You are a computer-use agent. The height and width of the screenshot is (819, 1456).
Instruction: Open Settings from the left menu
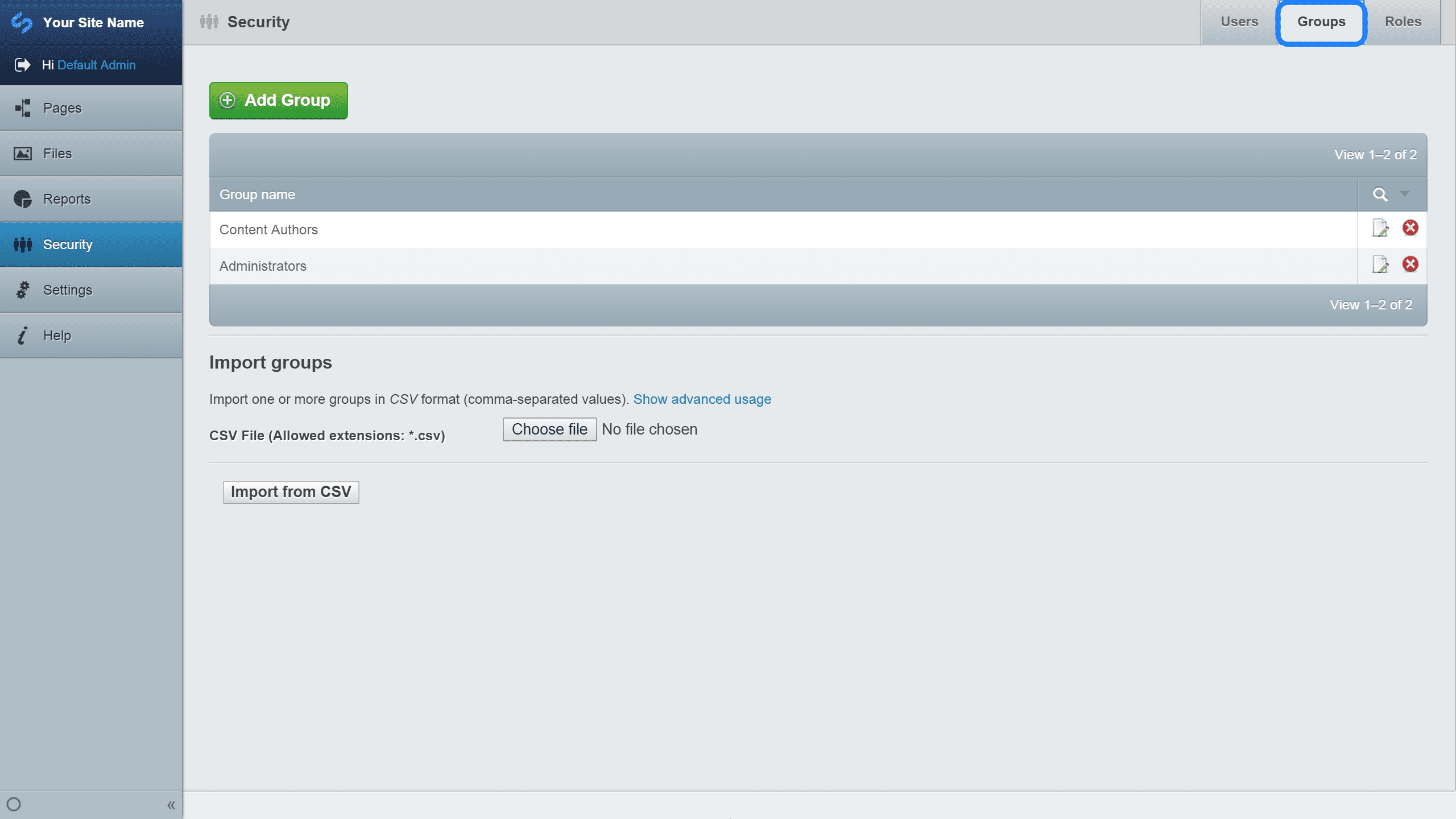(67, 290)
